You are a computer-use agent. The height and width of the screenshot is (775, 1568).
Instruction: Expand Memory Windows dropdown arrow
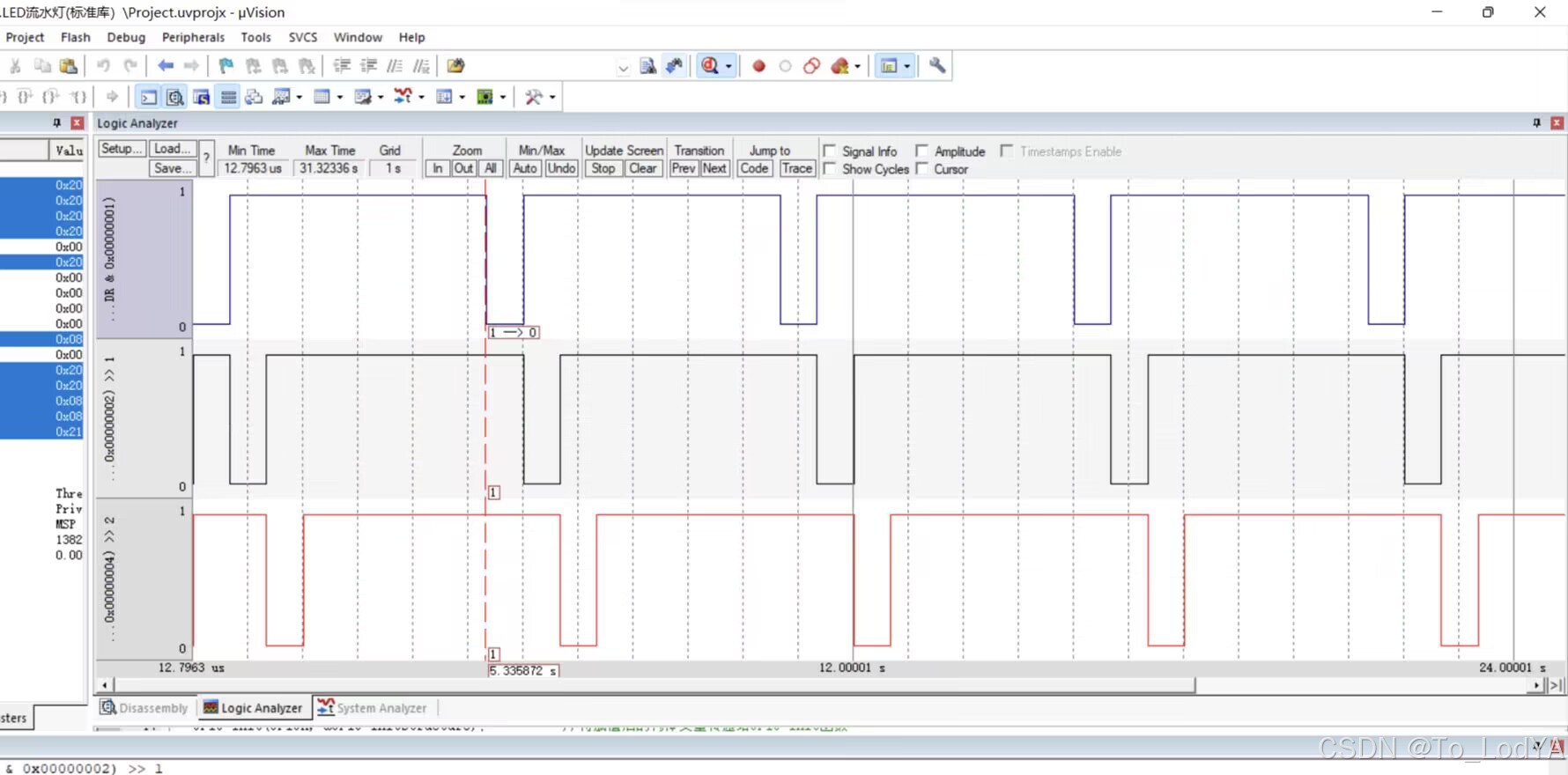point(339,97)
